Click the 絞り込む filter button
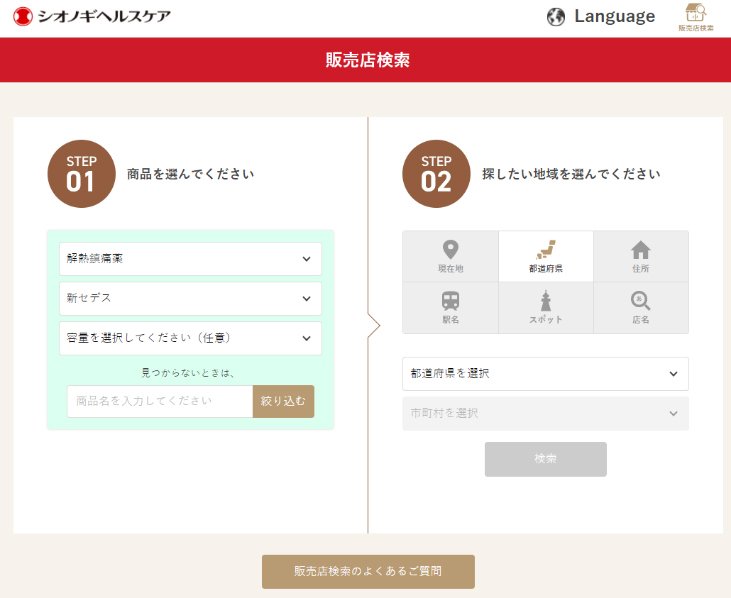The width and height of the screenshot is (731, 598). (x=283, y=401)
